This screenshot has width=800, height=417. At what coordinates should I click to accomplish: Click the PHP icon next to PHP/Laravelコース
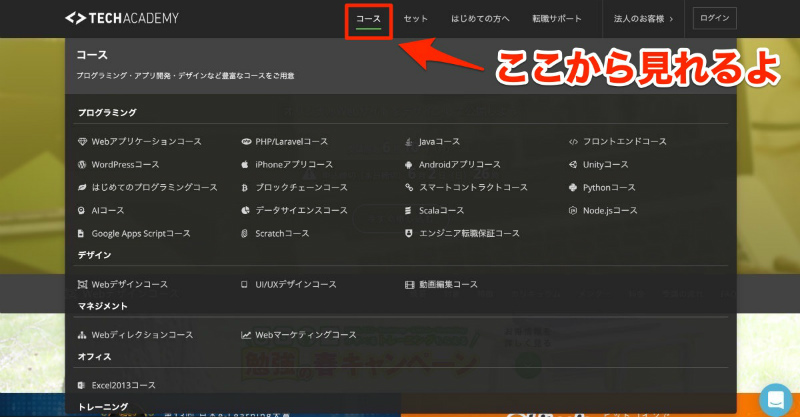(246, 142)
